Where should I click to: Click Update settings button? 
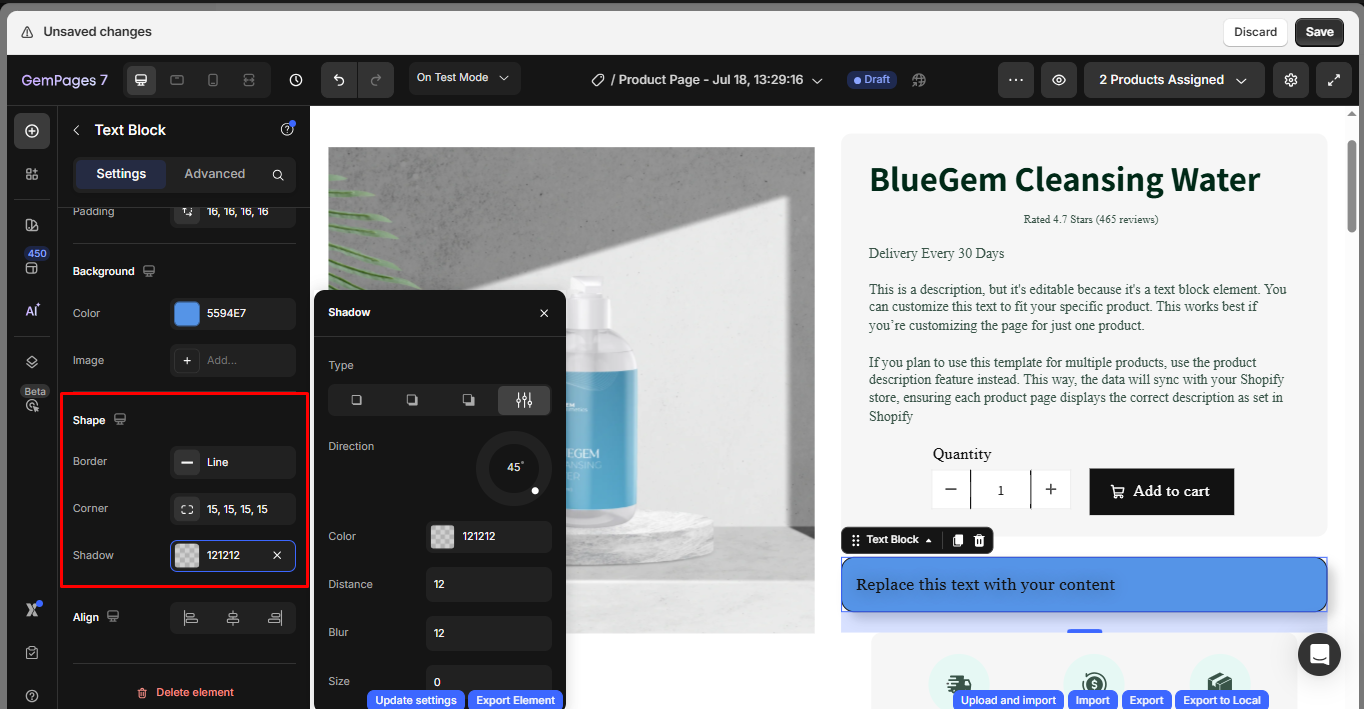pyautogui.click(x=416, y=700)
